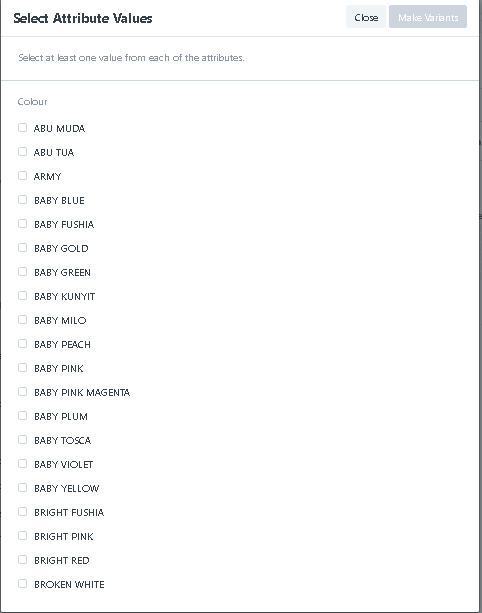Check the BABY KUNYIT option

(22, 296)
